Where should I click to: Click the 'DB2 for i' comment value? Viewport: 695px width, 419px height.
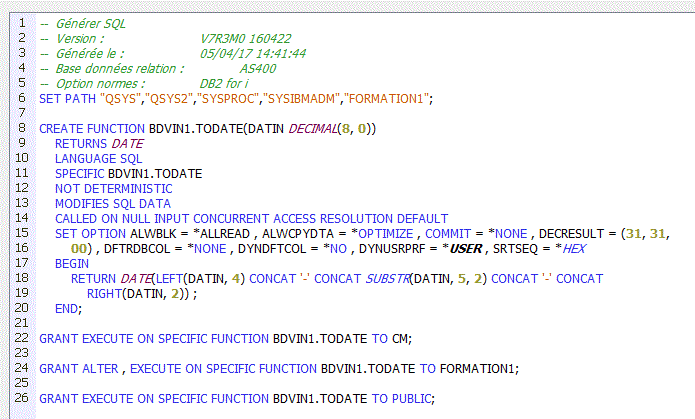click(x=224, y=83)
